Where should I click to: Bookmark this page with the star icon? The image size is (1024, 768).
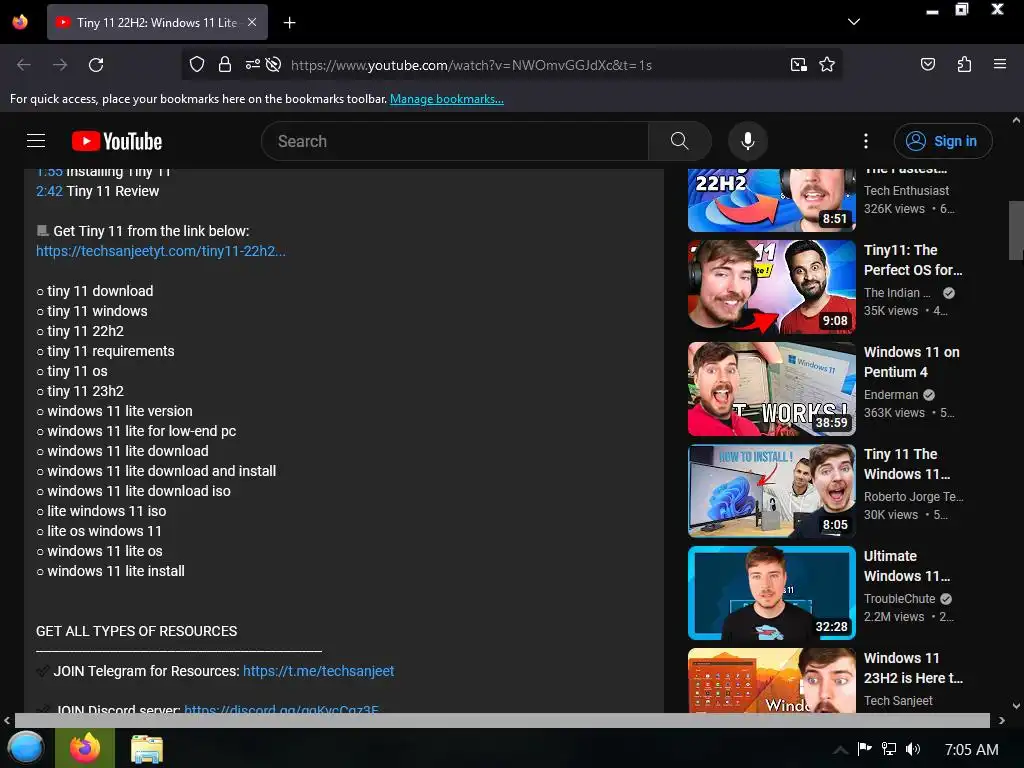(827, 65)
